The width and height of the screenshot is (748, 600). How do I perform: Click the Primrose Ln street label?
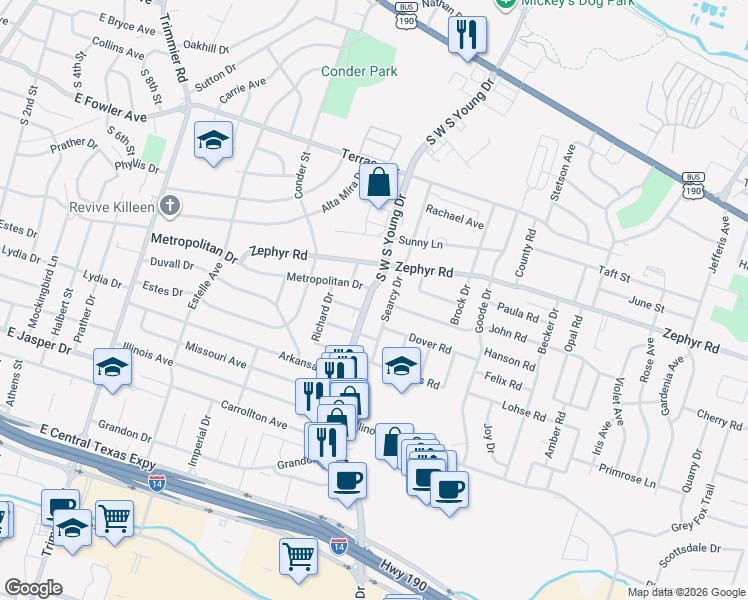click(x=627, y=476)
